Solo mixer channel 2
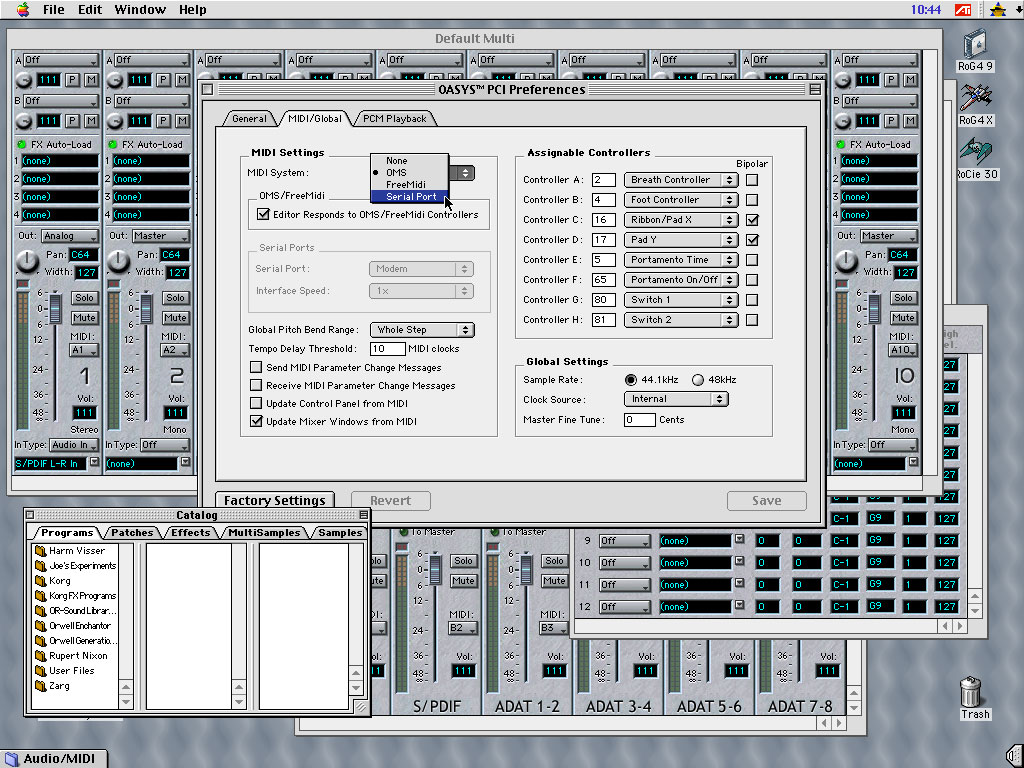The image size is (1024, 768). click(175, 298)
